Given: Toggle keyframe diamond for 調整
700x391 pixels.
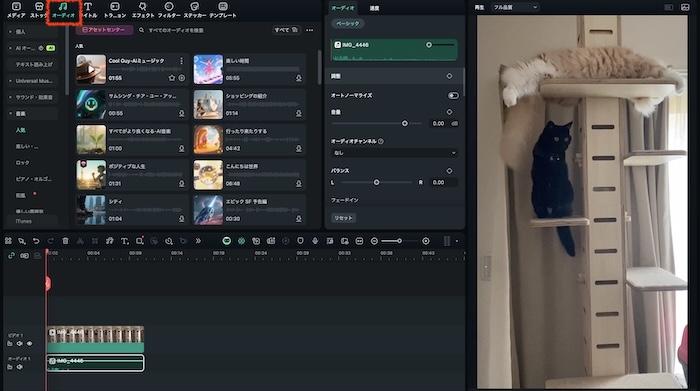Looking at the screenshot, I should pyautogui.click(x=449, y=76).
